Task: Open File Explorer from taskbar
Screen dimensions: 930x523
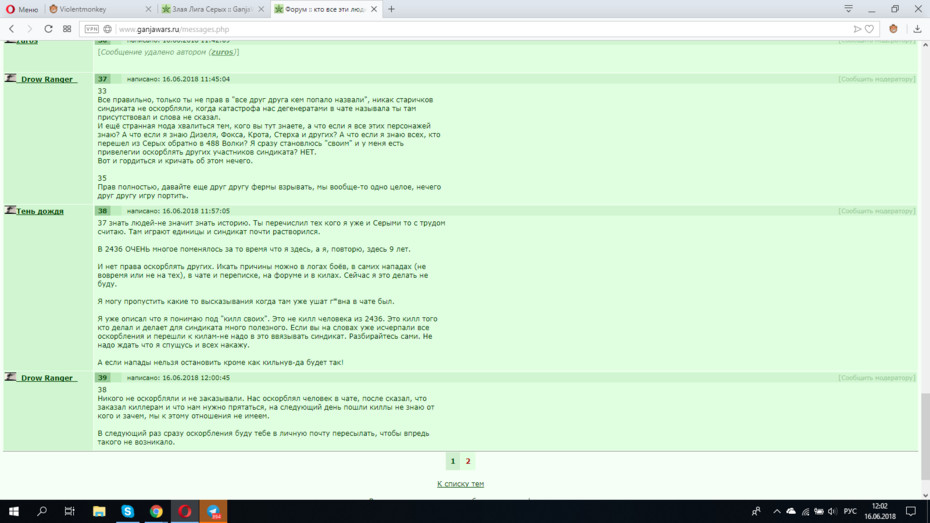Action: click(99, 511)
